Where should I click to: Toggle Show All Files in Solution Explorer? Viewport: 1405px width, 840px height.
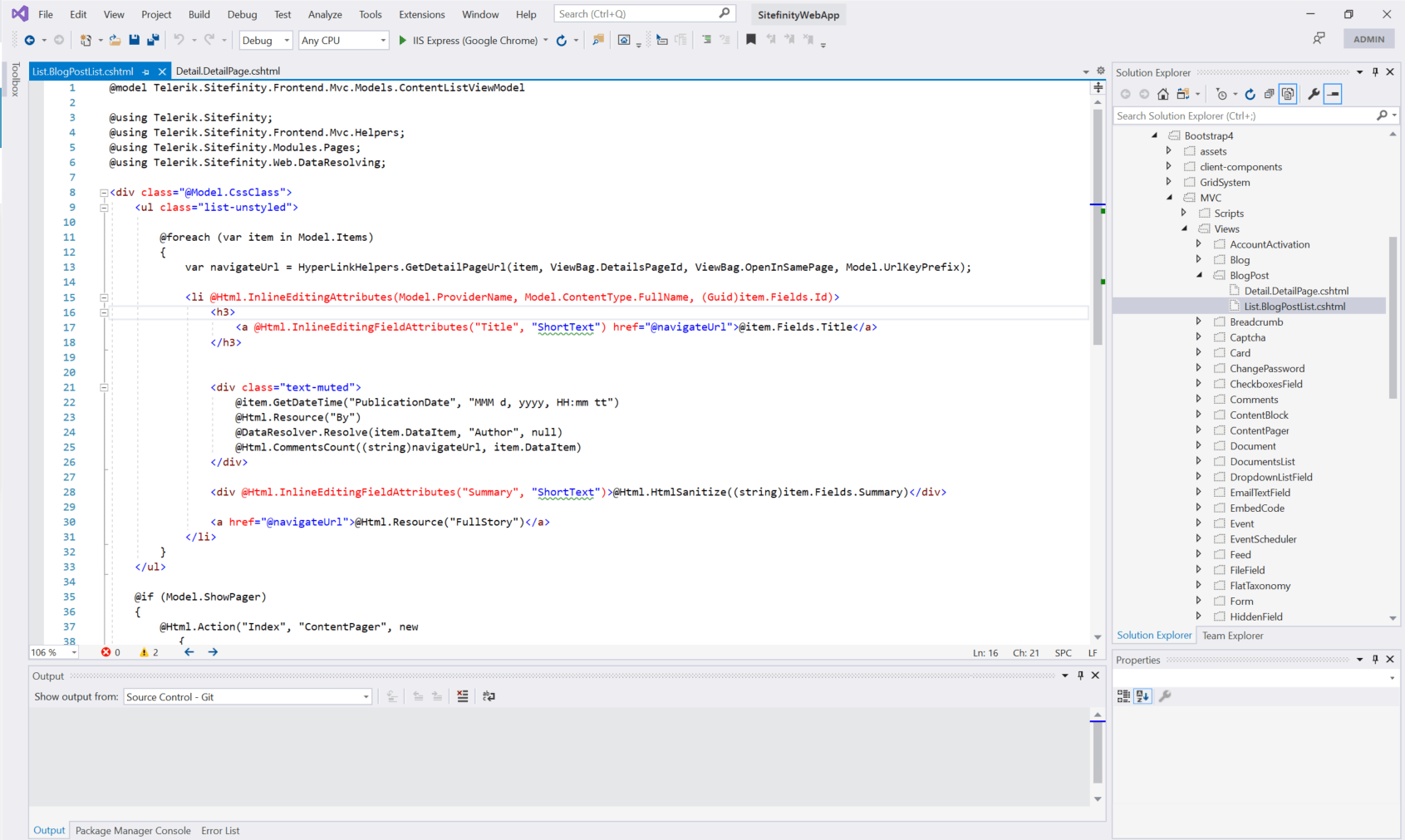[1288, 94]
